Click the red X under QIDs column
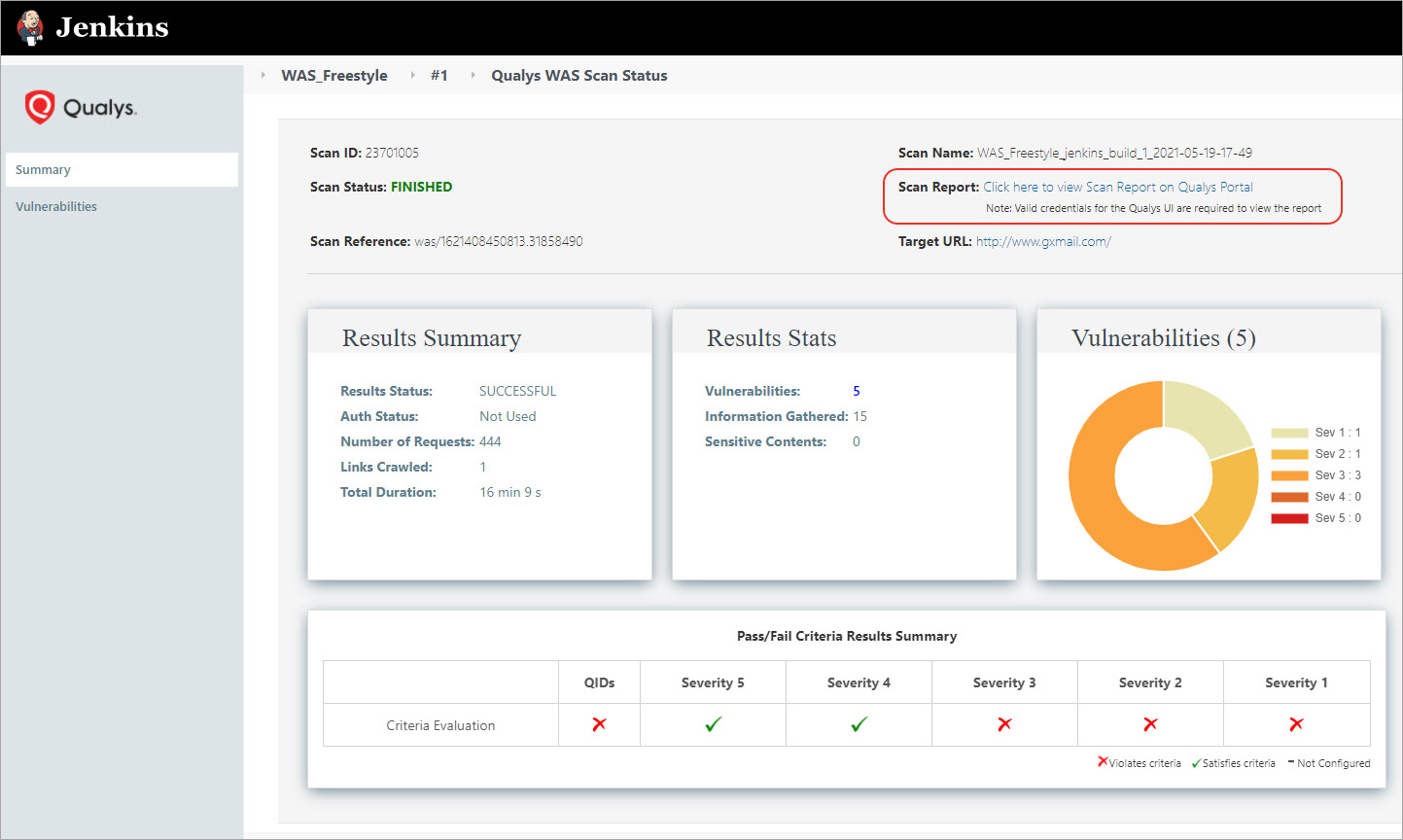Image resolution: width=1403 pixels, height=840 pixels. pyautogui.click(x=599, y=724)
